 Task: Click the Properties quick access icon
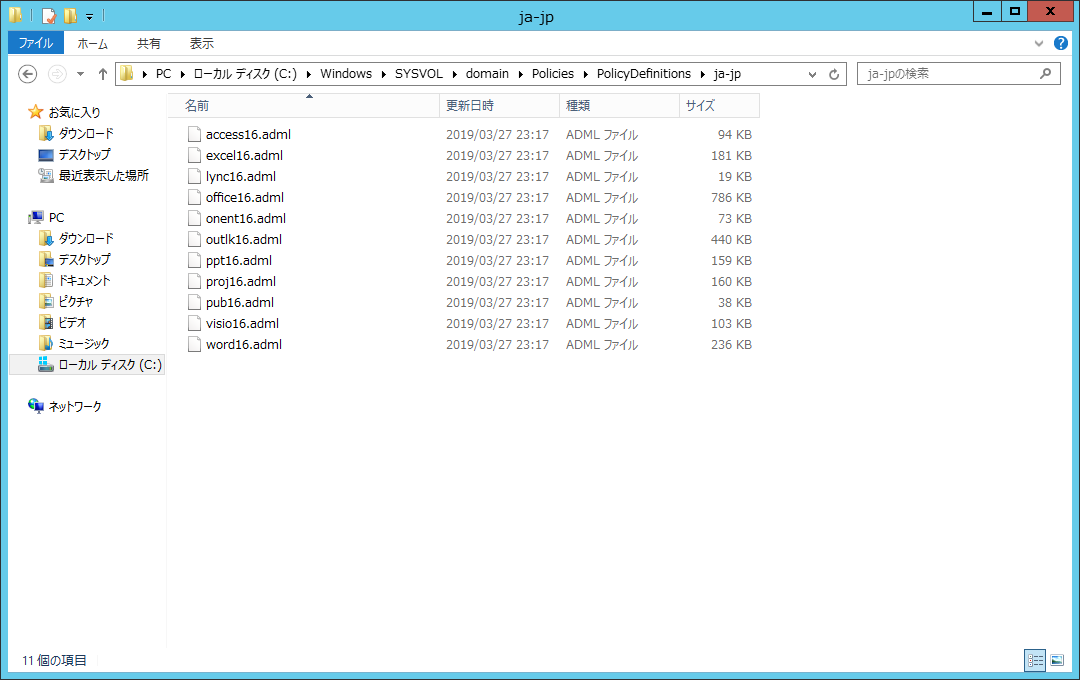click(48, 15)
